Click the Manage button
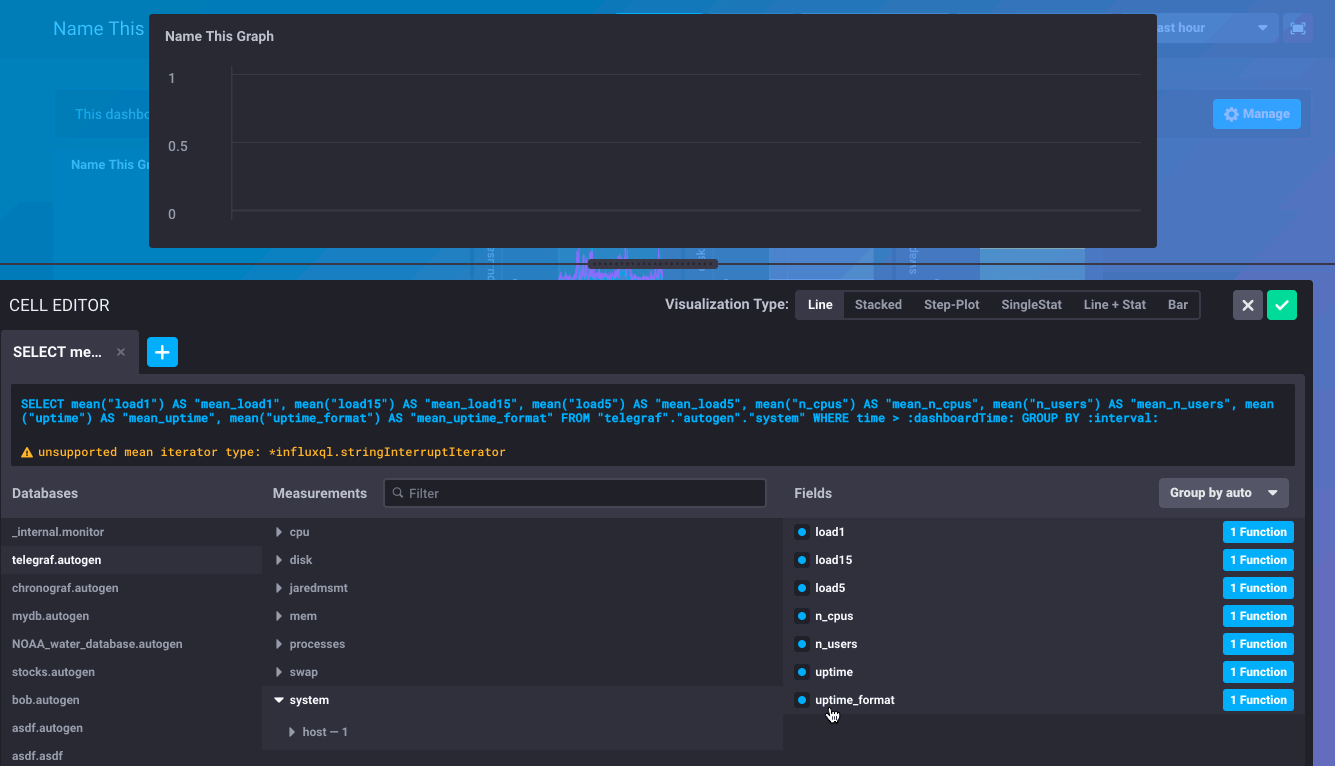The width and height of the screenshot is (1335, 766). click(1257, 114)
